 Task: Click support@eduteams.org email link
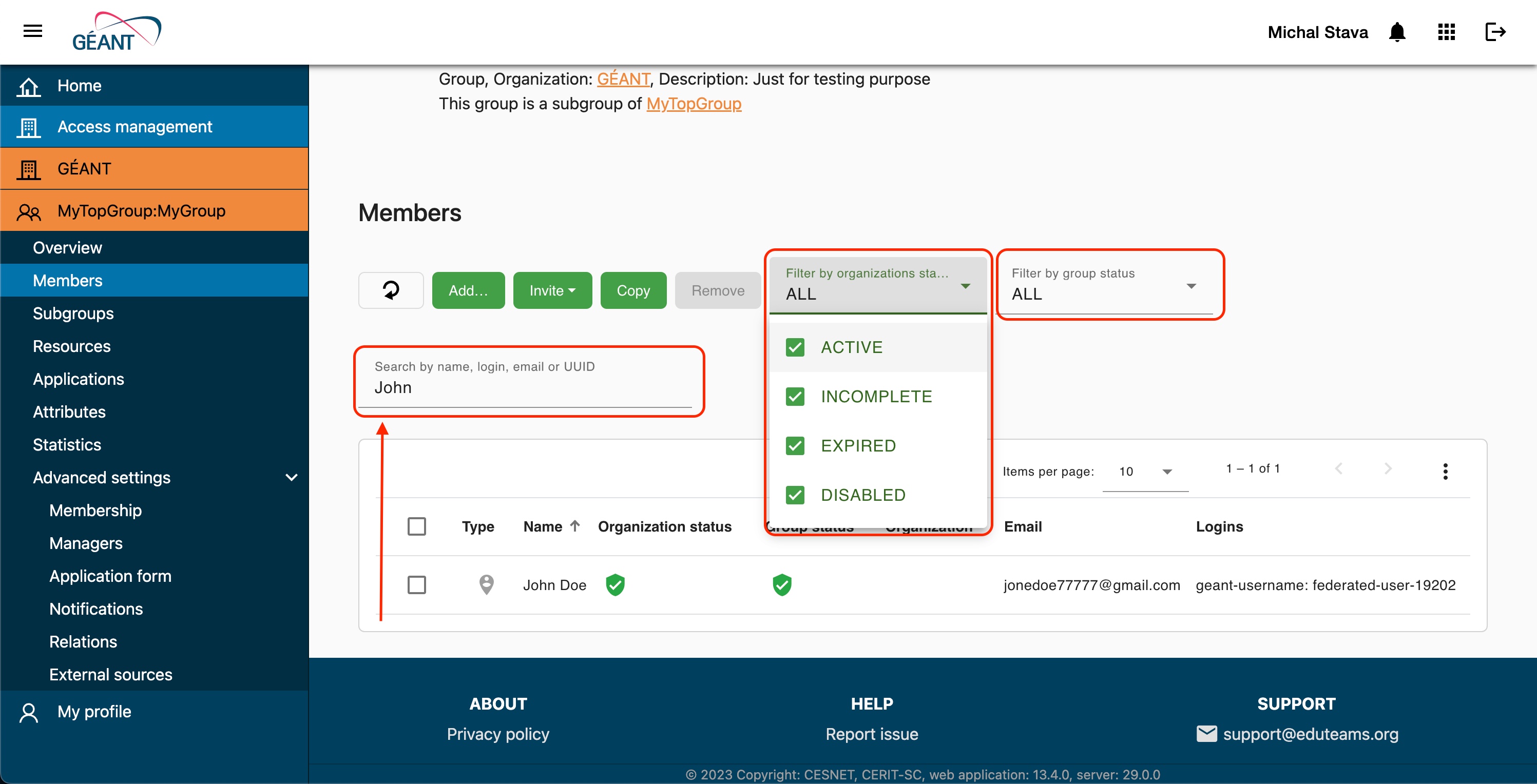[x=1310, y=734]
